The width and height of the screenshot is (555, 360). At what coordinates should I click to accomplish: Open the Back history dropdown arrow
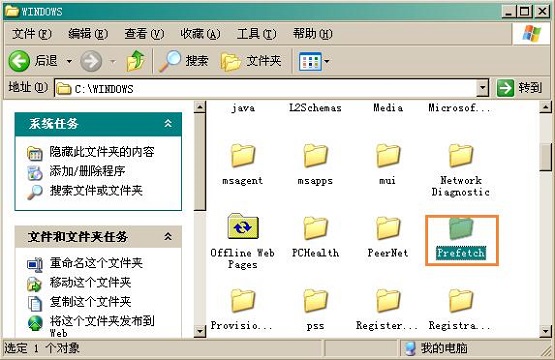pyautogui.click(x=69, y=61)
